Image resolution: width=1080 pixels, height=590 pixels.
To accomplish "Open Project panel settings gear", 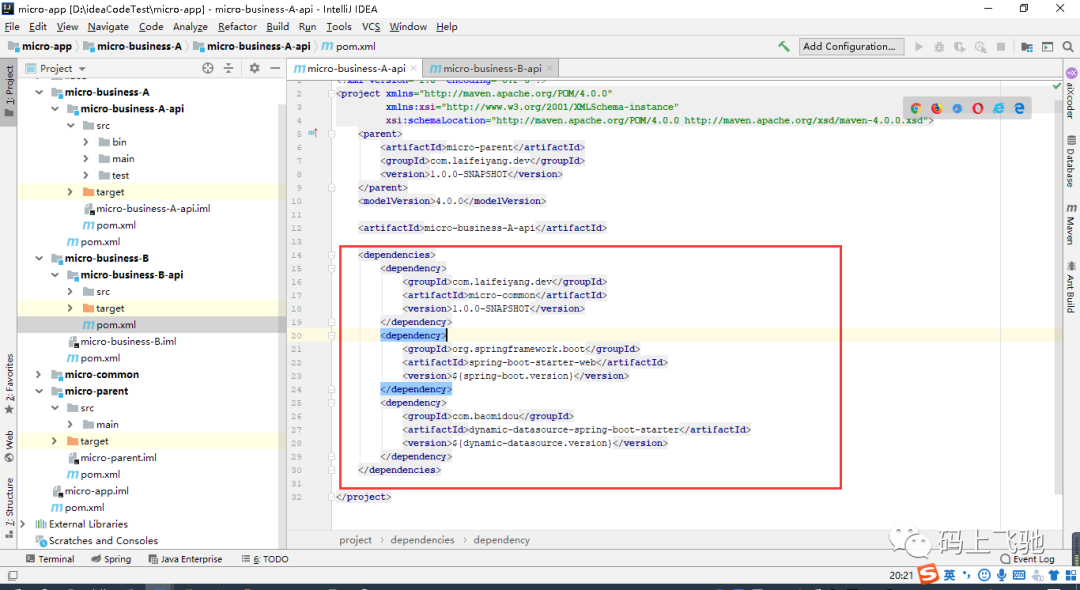I will point(254,68).
